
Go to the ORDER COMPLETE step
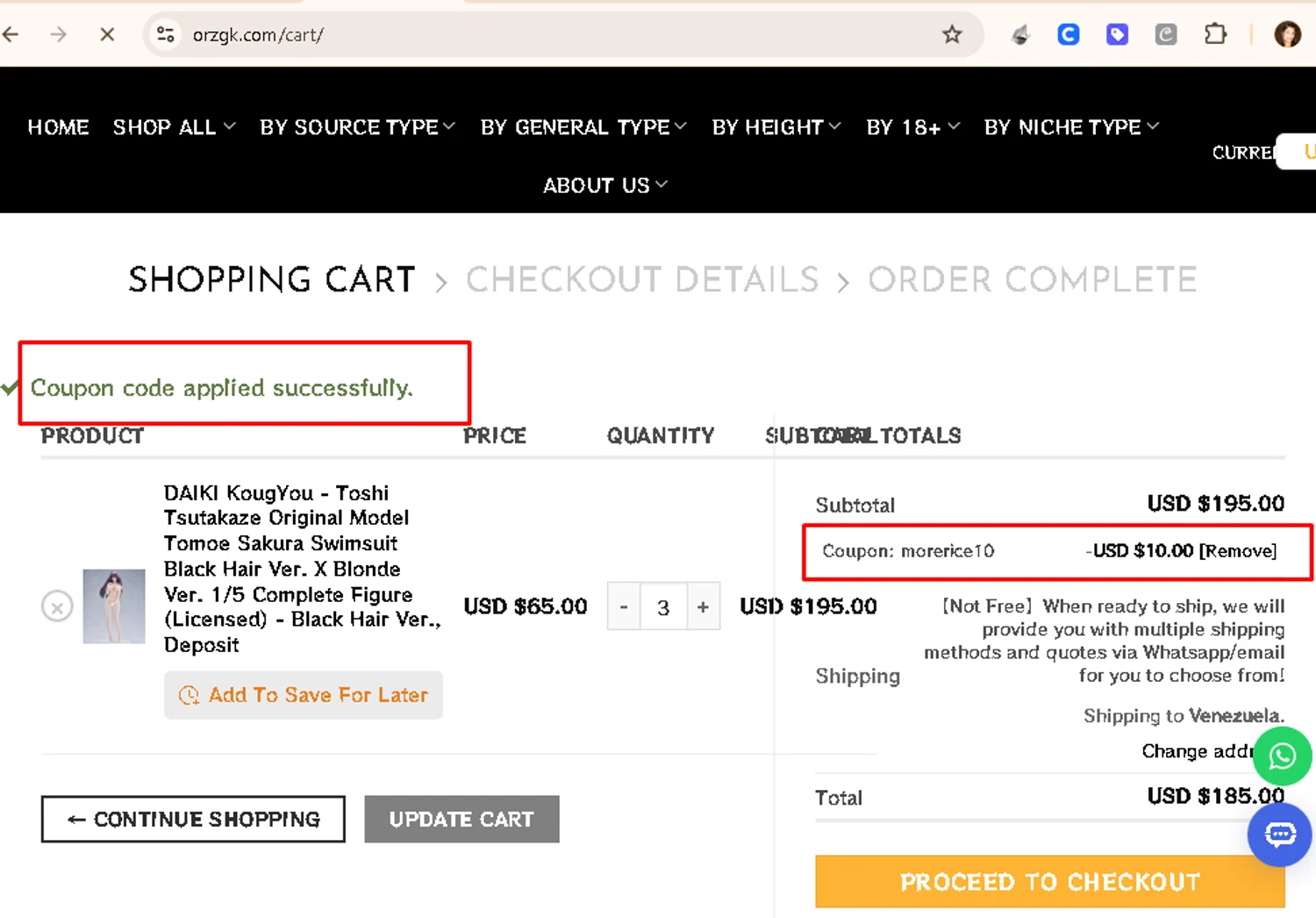point(1033,280)
